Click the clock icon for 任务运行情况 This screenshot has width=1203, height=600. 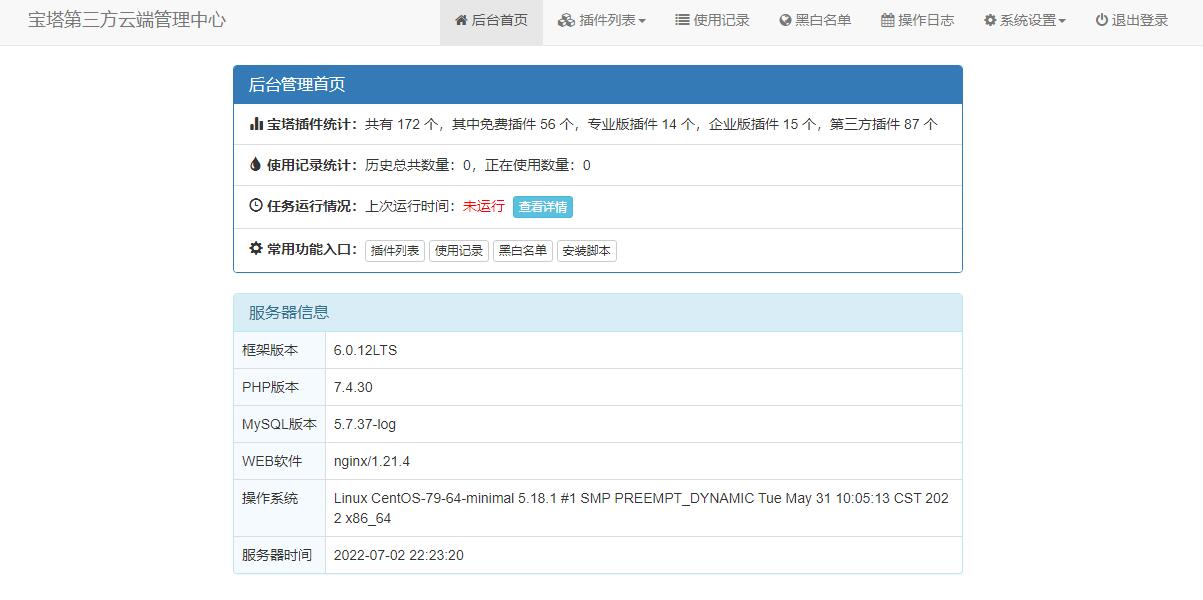[x=256, y=205]
